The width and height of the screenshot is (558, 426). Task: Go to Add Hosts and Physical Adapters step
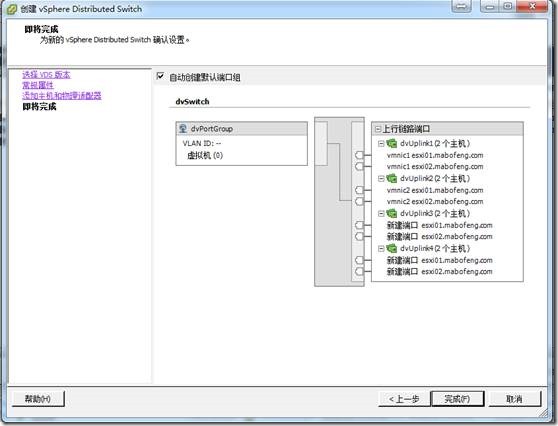(x=62, y=95)
